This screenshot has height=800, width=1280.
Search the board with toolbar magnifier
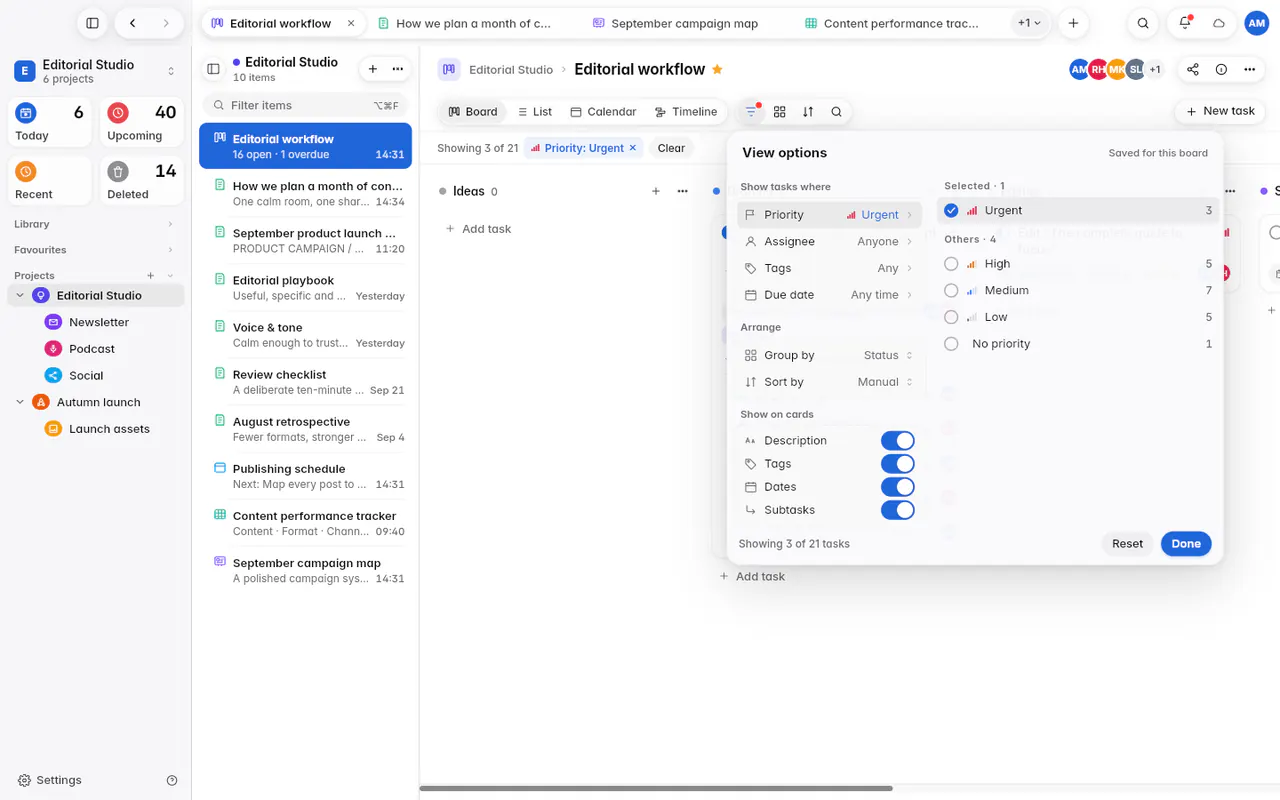(x=836, y=112)
